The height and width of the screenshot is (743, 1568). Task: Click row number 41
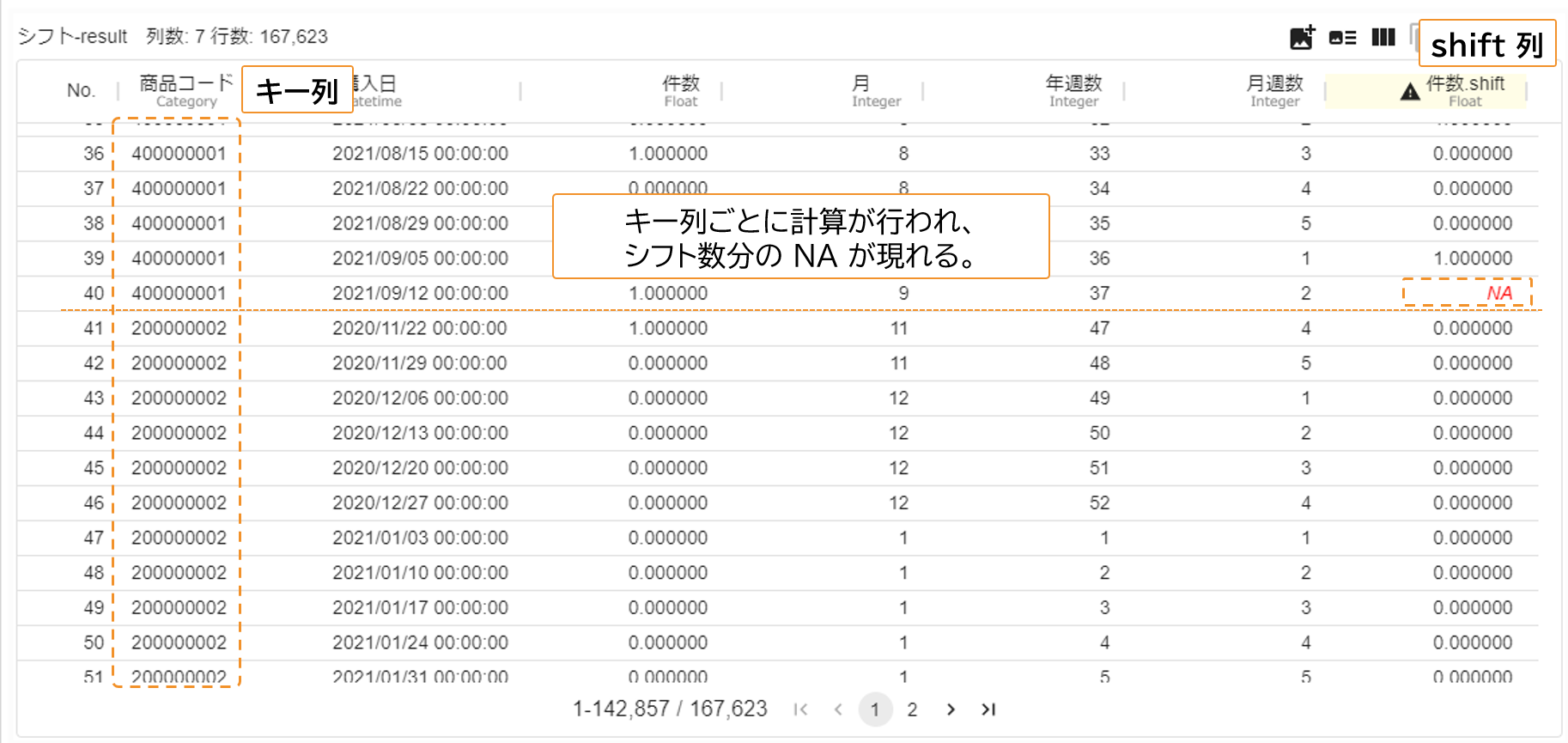(x=94, y=328)
